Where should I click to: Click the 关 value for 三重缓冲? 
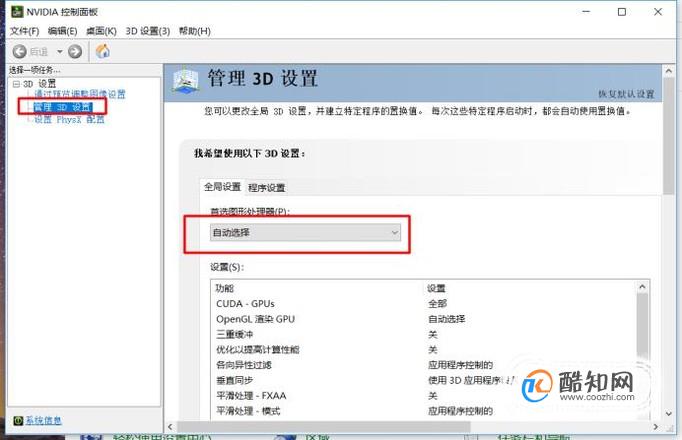[432, 334]
